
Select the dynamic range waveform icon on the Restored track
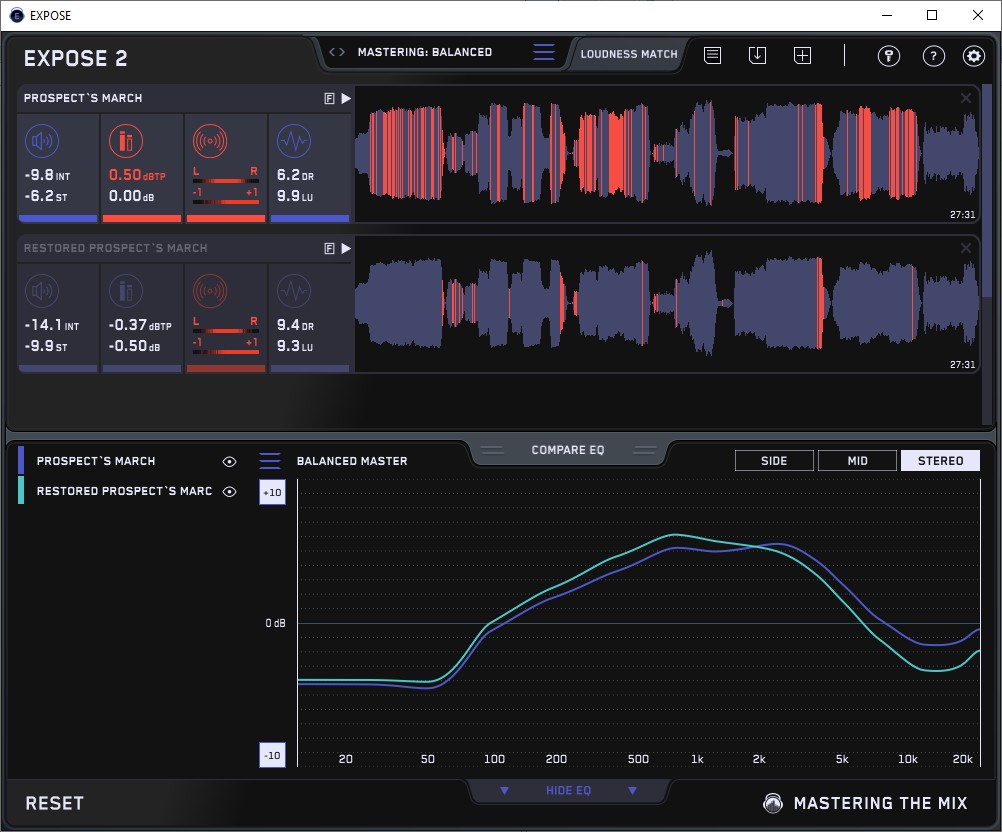(293, 292)
